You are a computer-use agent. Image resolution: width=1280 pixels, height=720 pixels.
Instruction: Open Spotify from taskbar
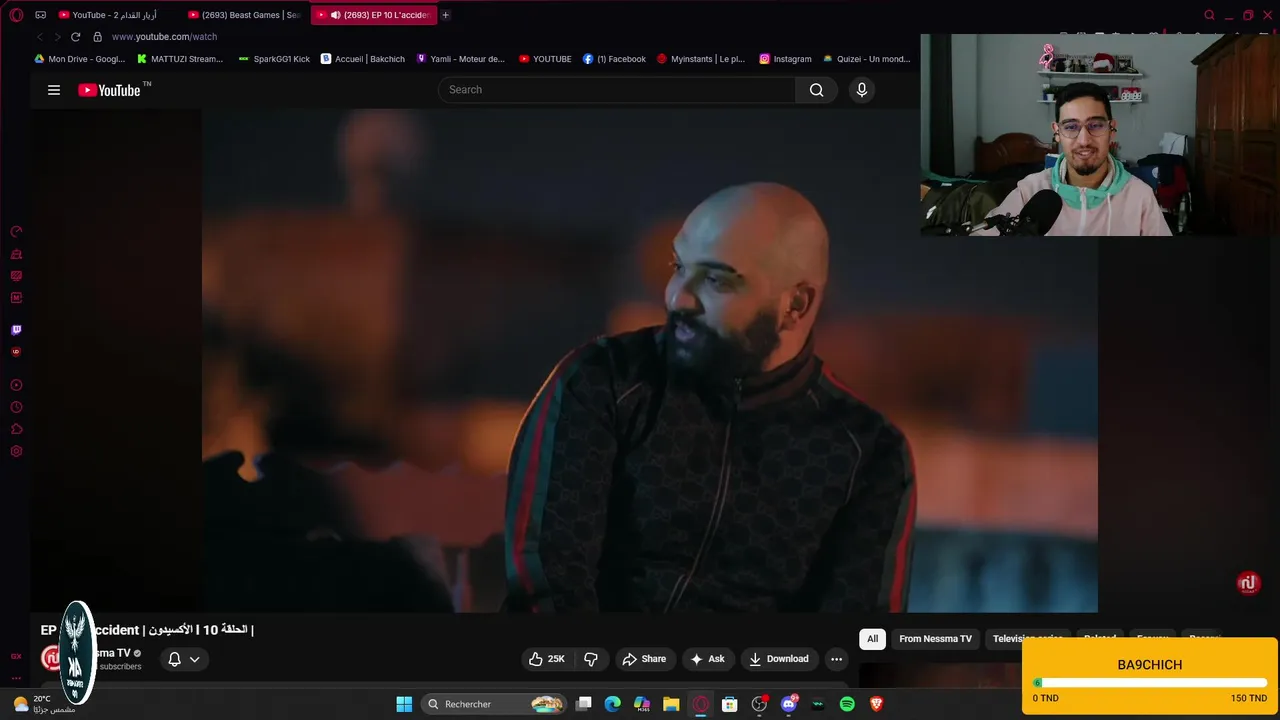[847, 704]
